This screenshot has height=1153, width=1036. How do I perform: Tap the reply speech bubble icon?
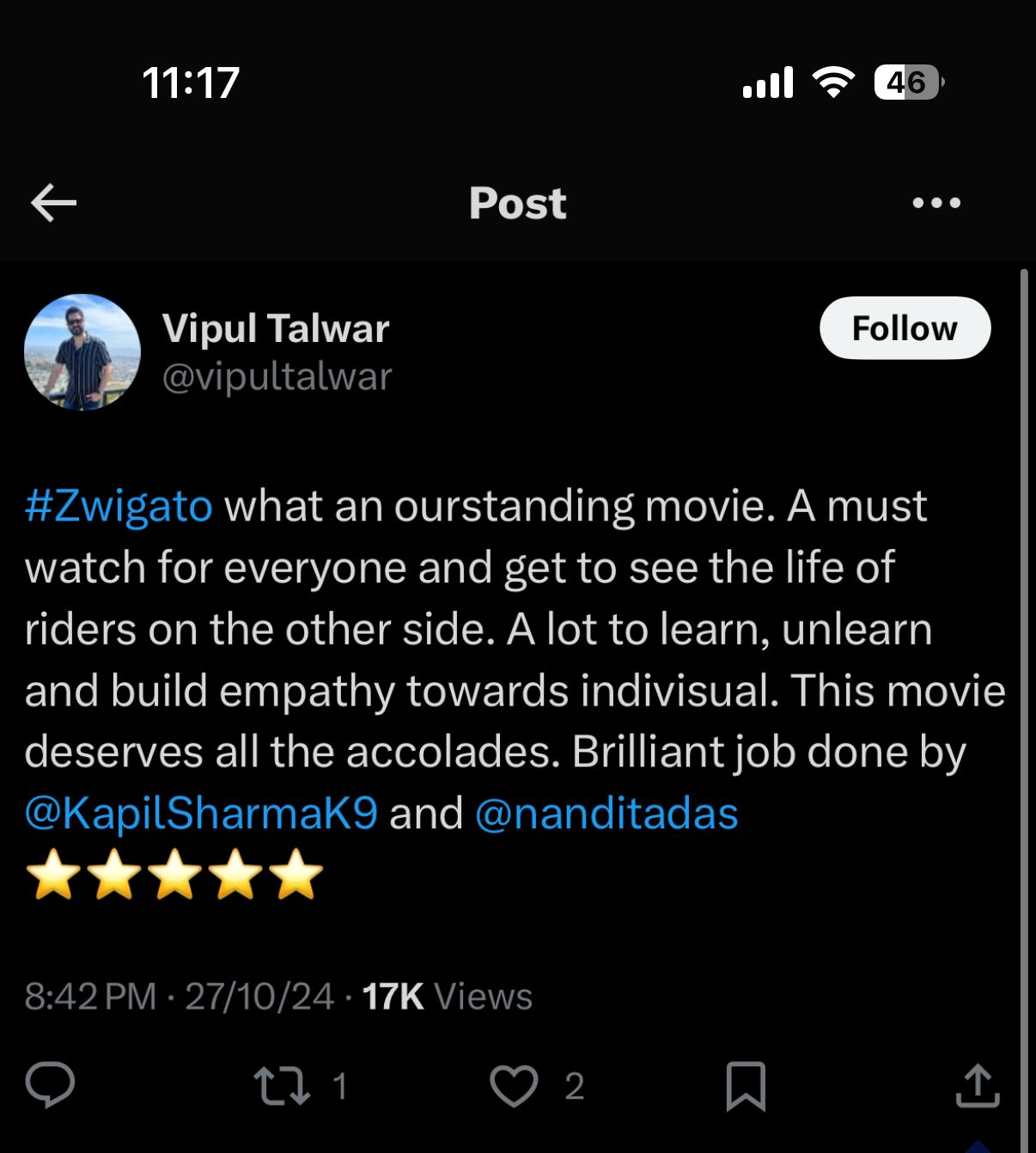pos(50,1085)
